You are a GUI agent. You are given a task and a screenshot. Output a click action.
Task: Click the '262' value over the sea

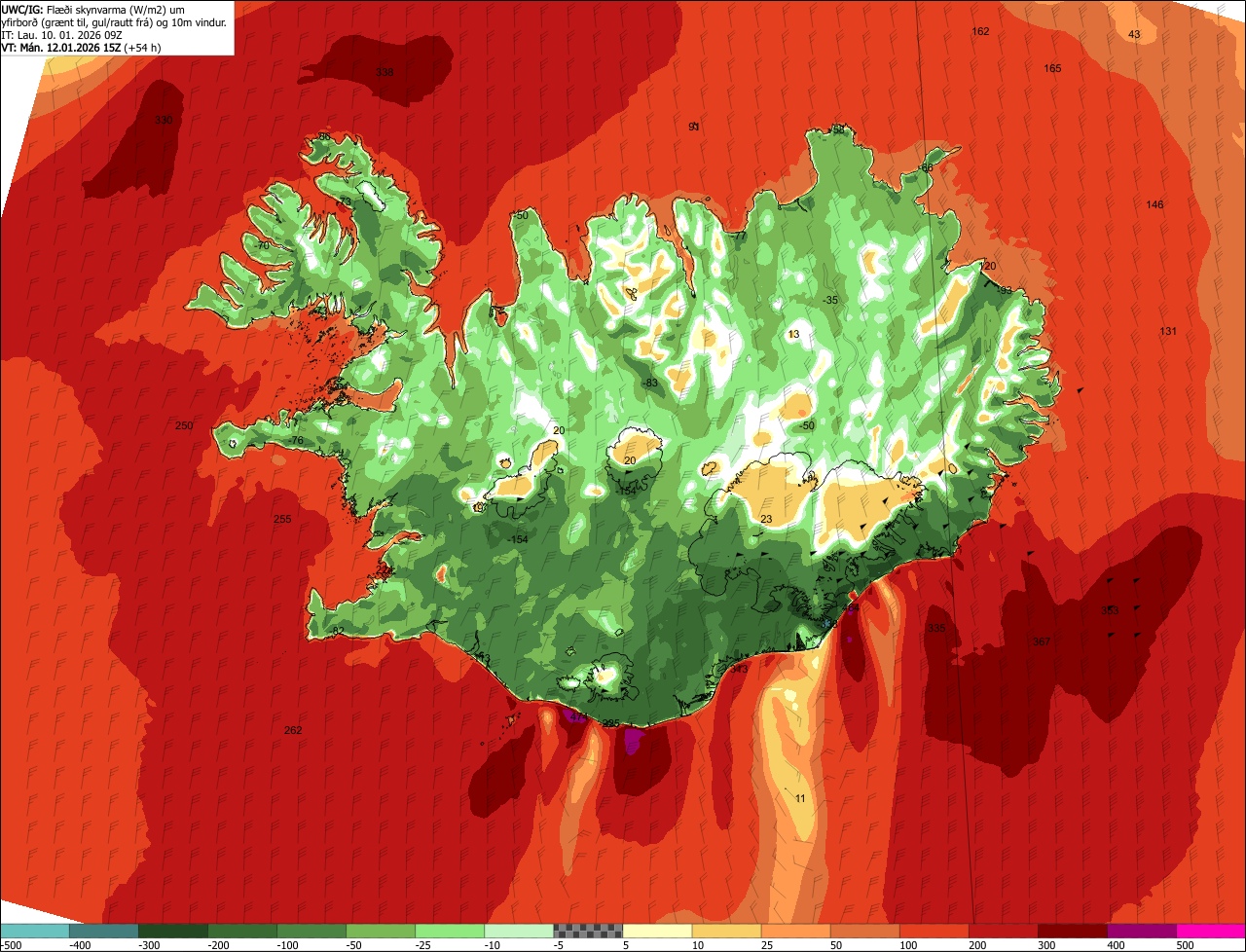pyautogui.click(x=293, y=730)
